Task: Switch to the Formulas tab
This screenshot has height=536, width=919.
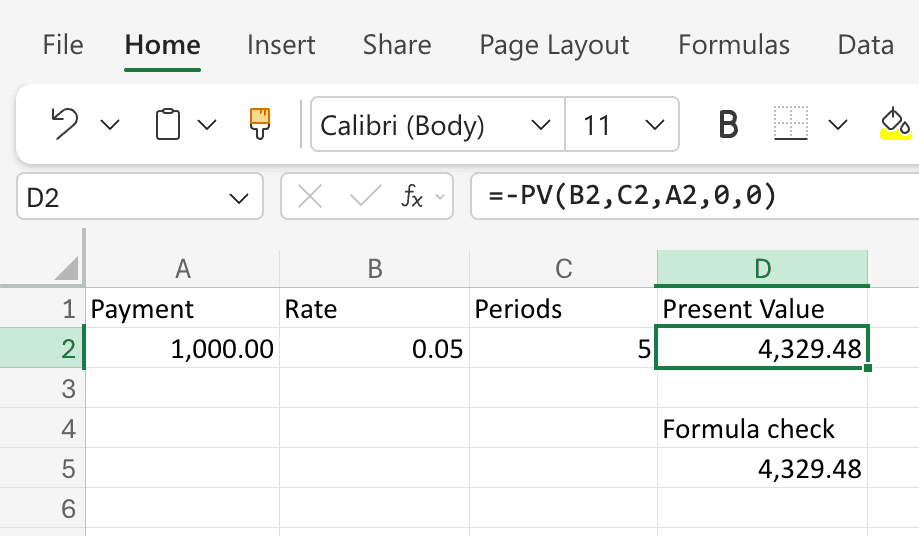Action: pos(733,45)
